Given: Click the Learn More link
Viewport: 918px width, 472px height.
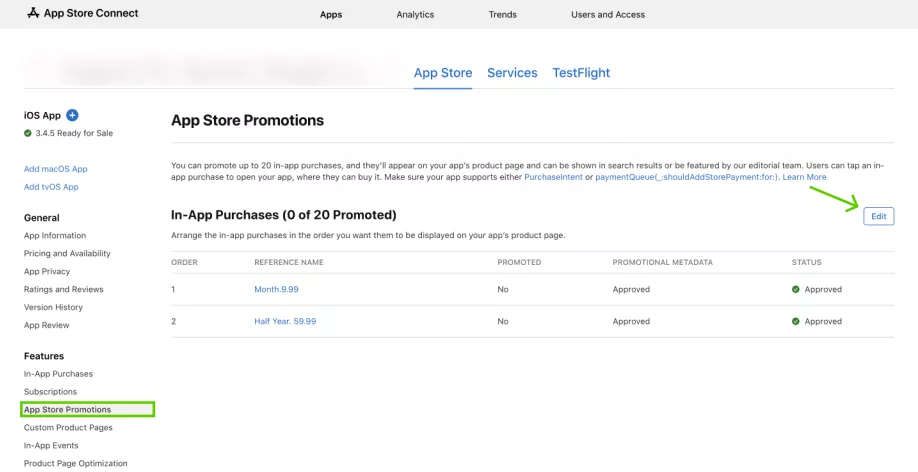Looking at the screenshot, I should [x=804, y=177].
